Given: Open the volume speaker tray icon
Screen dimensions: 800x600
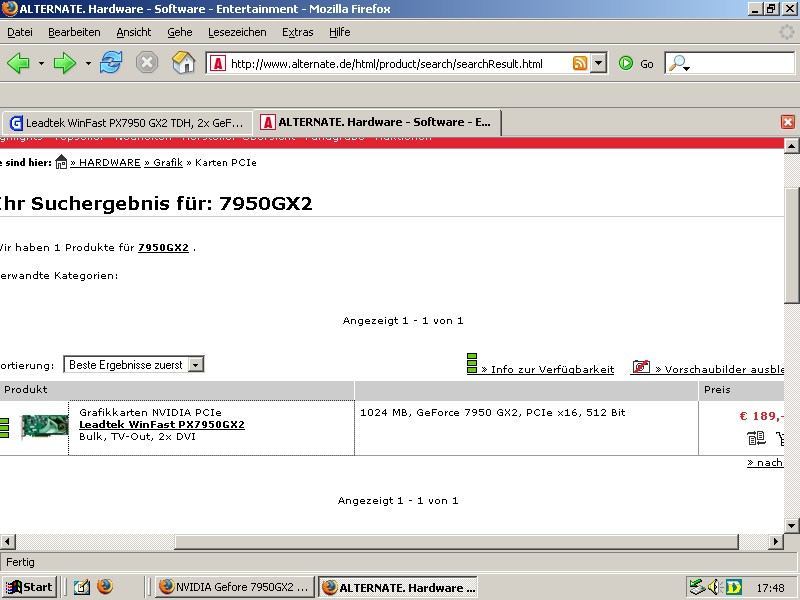Looking at the screenshot, I should click(713, 587).
